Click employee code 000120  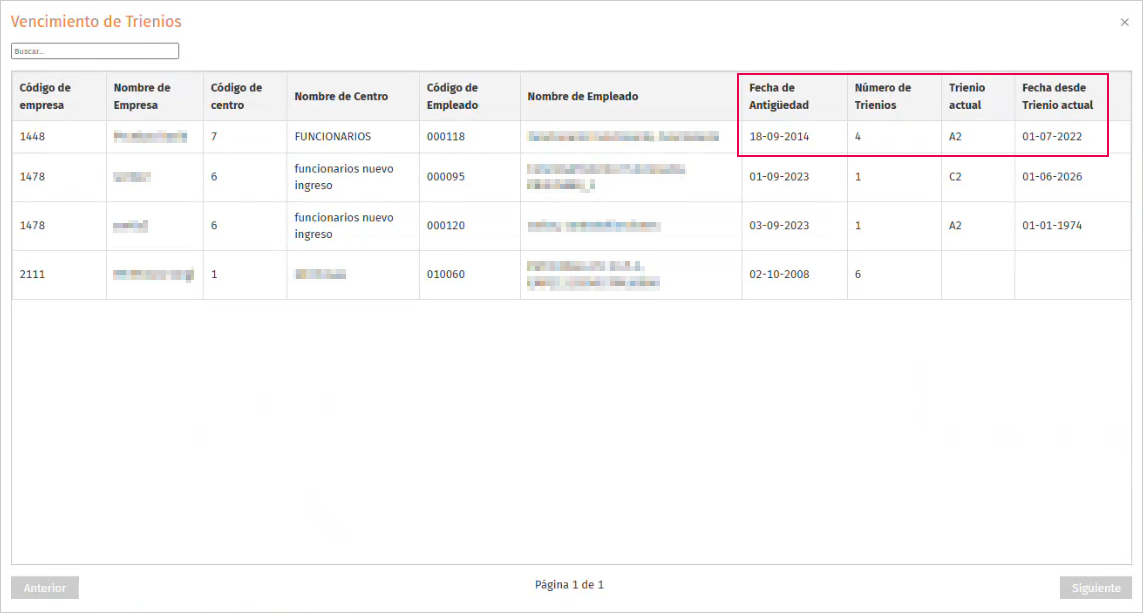tap(445, 225)
